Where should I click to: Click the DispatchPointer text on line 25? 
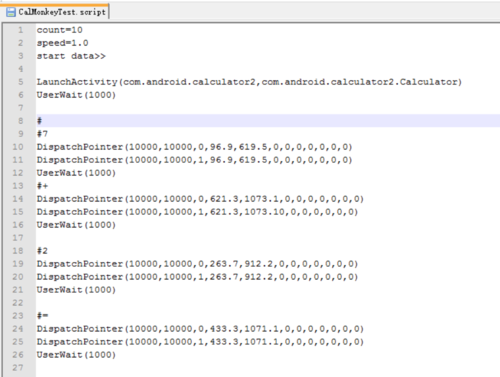coord(200,342)
